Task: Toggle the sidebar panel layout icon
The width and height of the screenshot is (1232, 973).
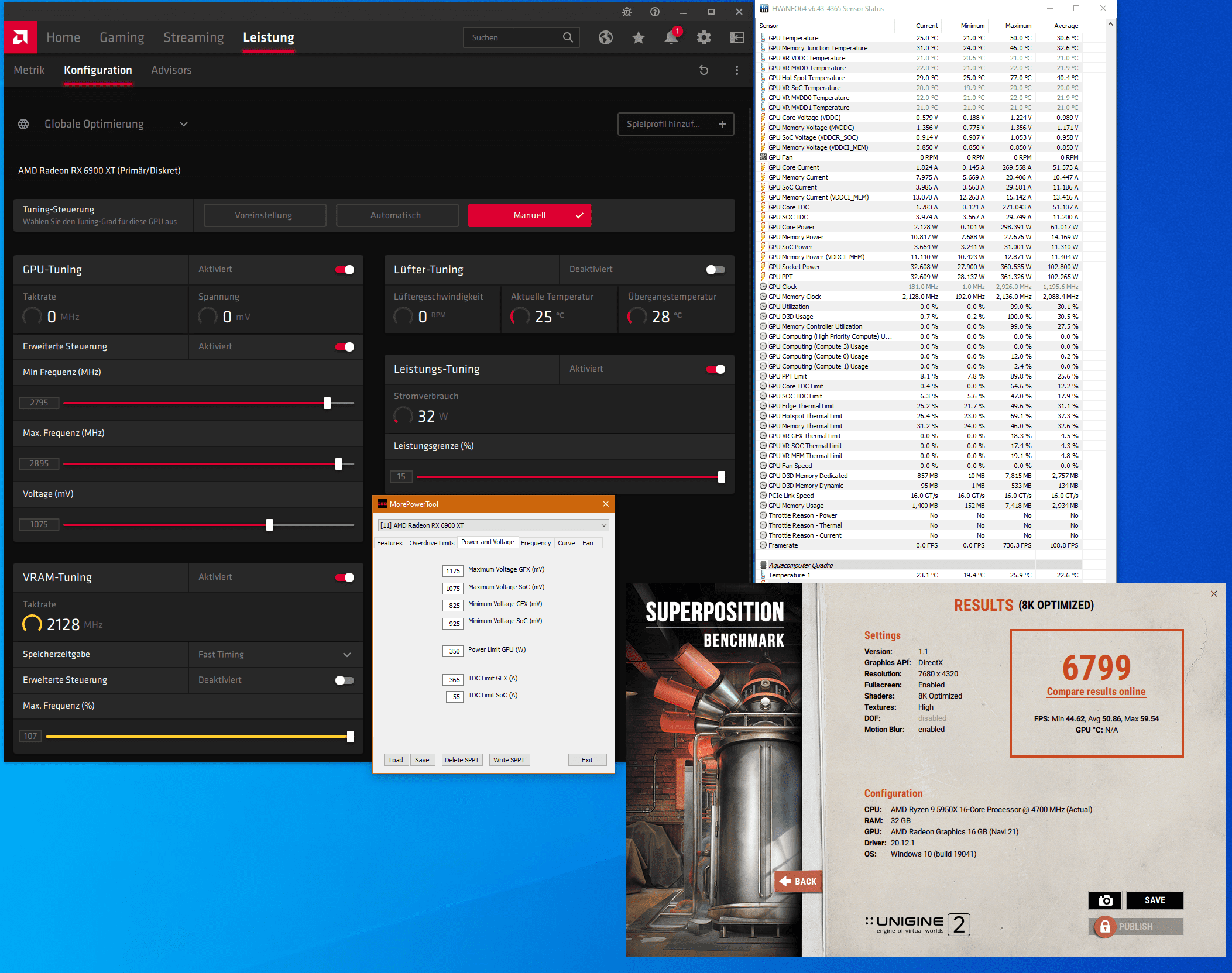Action: pyautogui.click(x=737, y=37)
